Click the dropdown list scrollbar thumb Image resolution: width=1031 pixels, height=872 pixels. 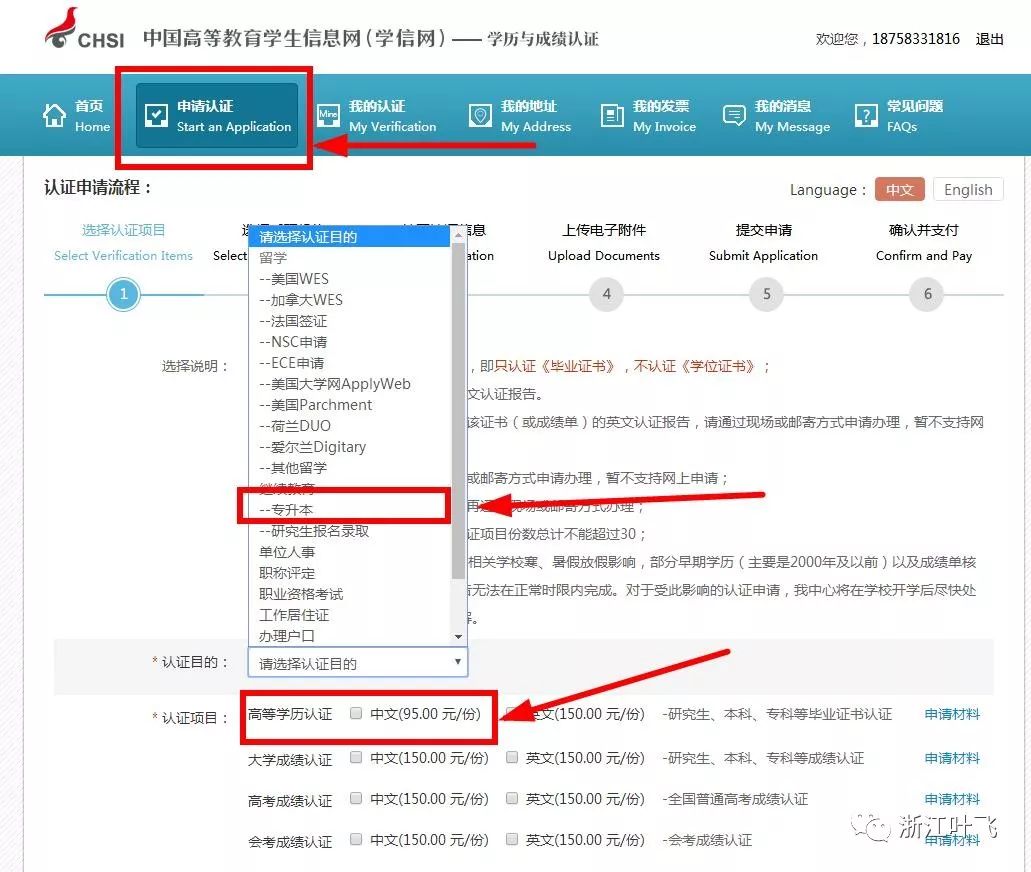pyautogui.click(x=458, y=410)
